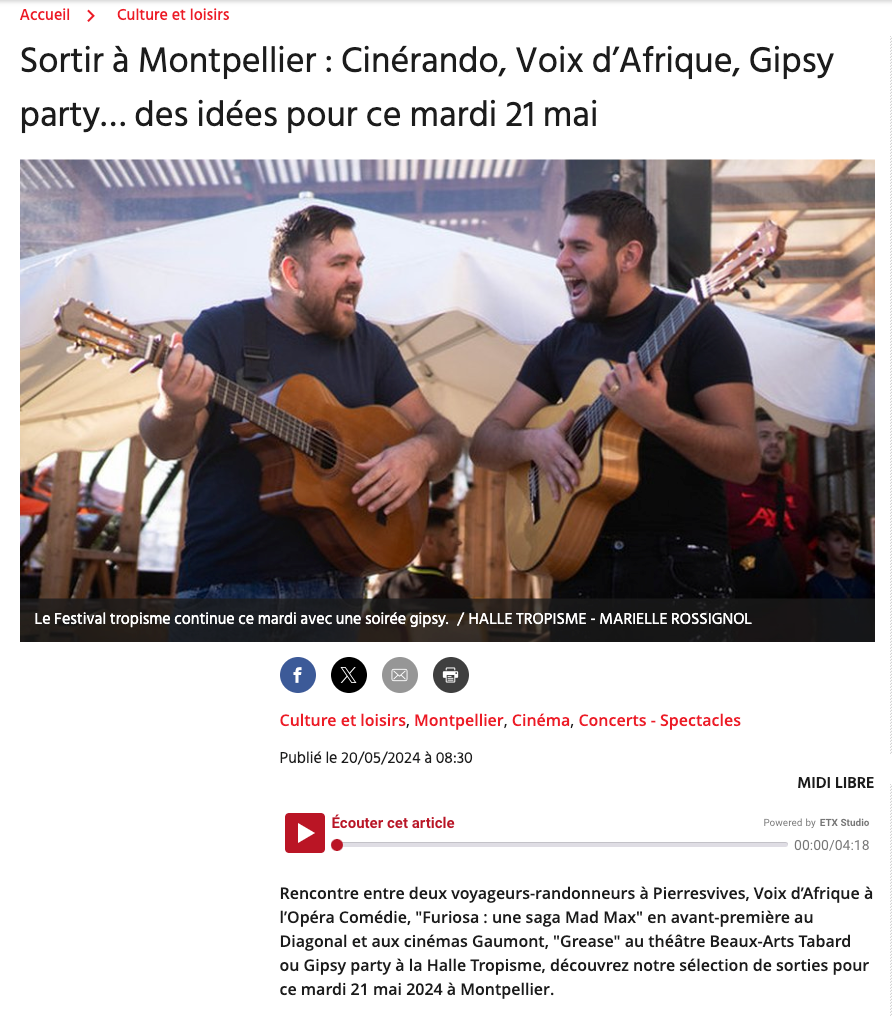This screenshot has height=1016, width=892.
Task: Click the photo caption about Festival tropisme
Action: [393, 619]
